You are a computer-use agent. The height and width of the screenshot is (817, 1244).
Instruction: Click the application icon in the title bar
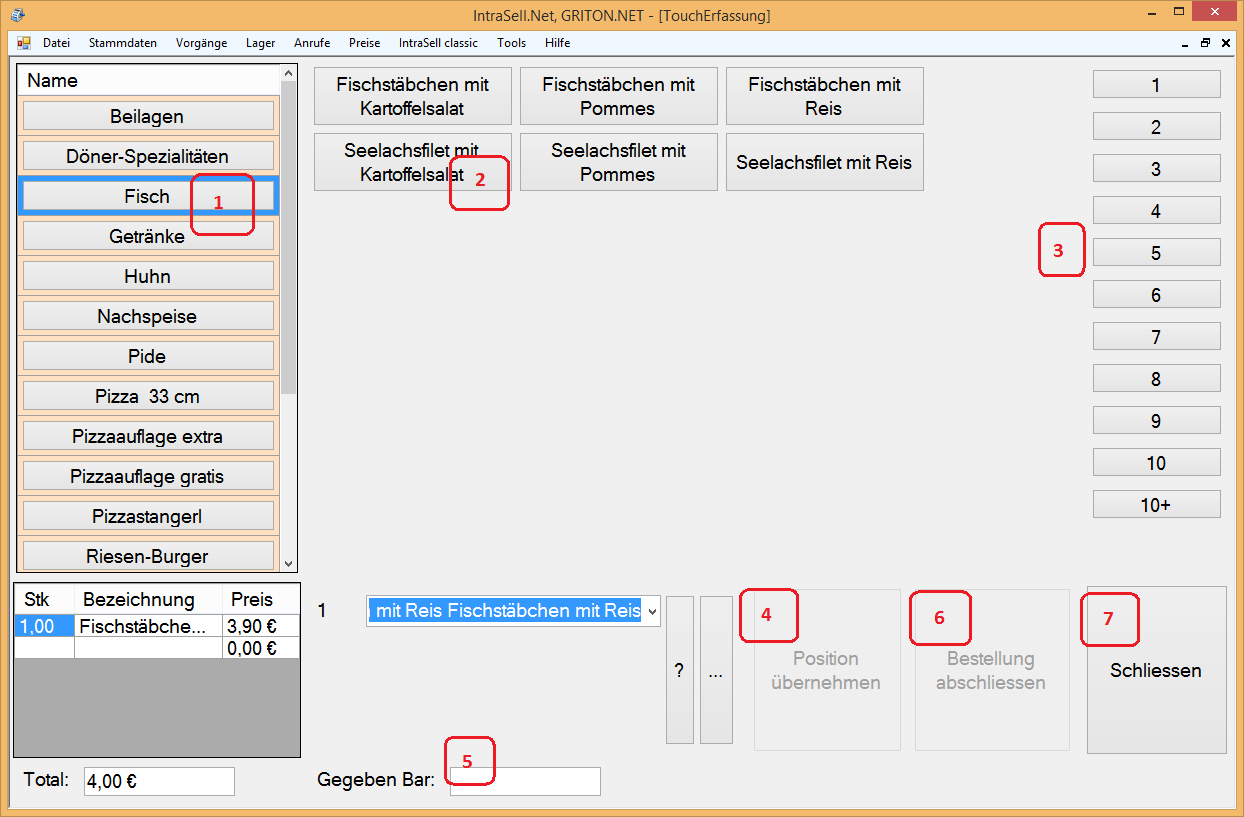tap(18, 15)
